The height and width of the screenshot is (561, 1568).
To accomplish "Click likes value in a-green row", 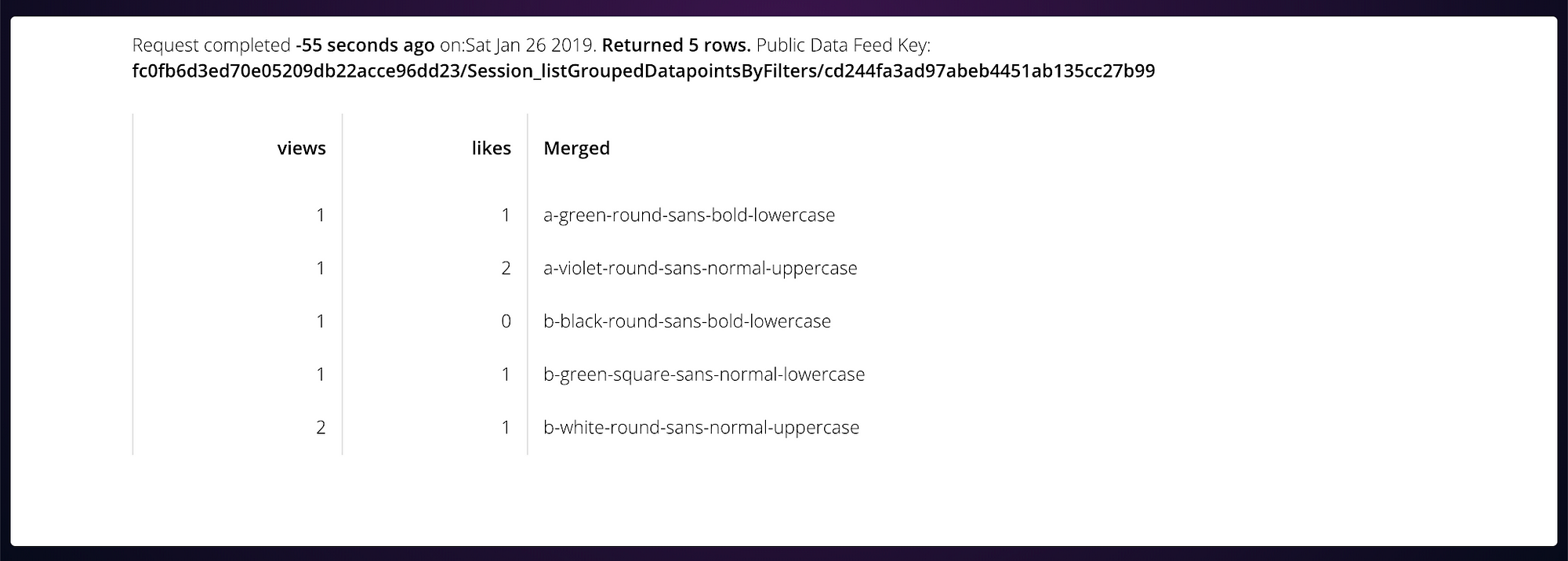I will [506, 215].
